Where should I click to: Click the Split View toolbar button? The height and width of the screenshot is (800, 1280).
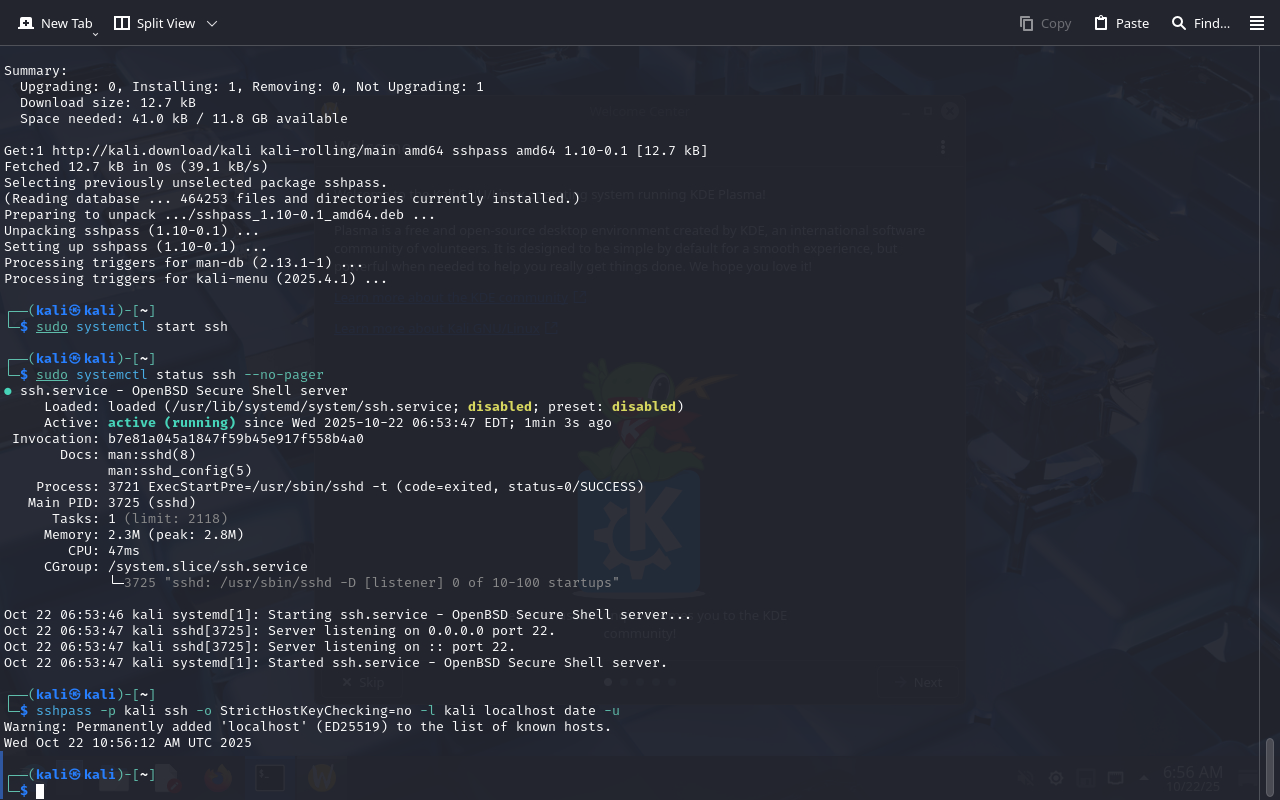coord(155,23)
